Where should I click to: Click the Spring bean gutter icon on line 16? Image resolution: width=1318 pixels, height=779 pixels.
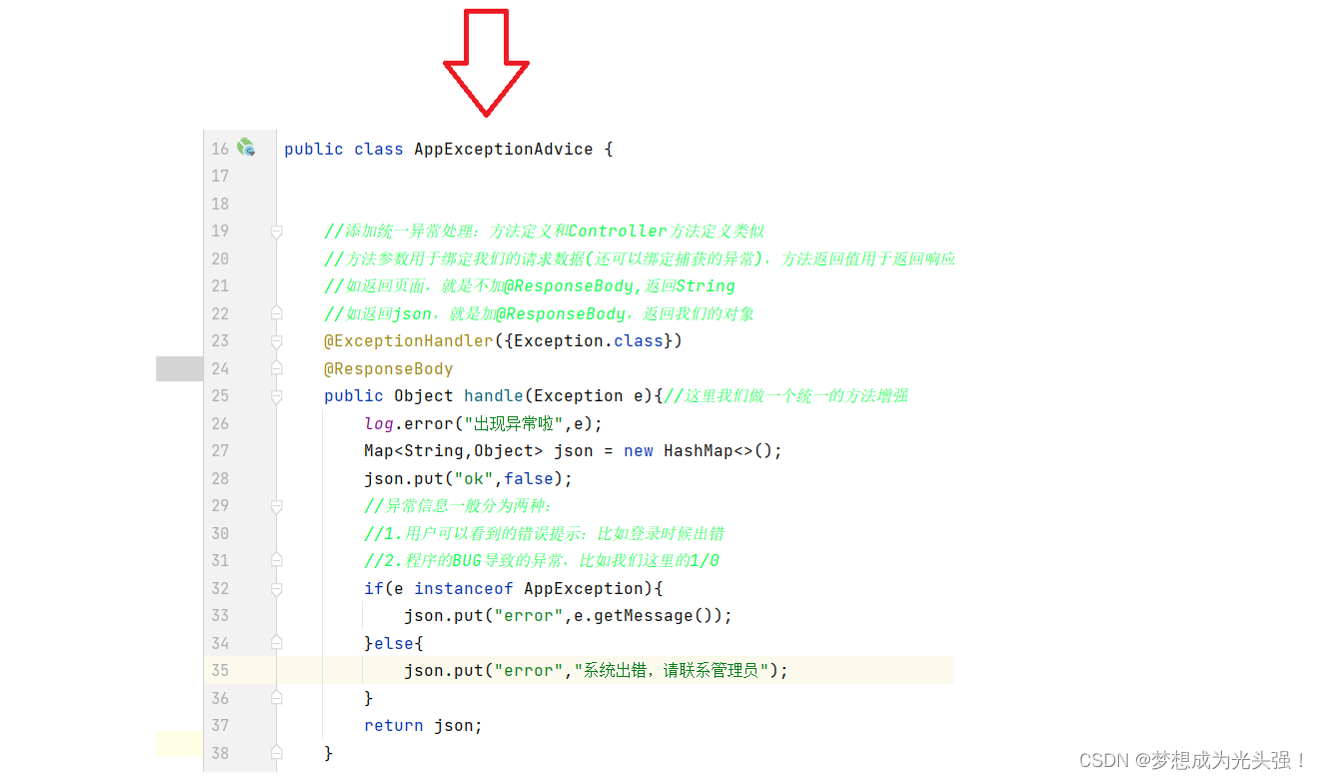(246, 148)
